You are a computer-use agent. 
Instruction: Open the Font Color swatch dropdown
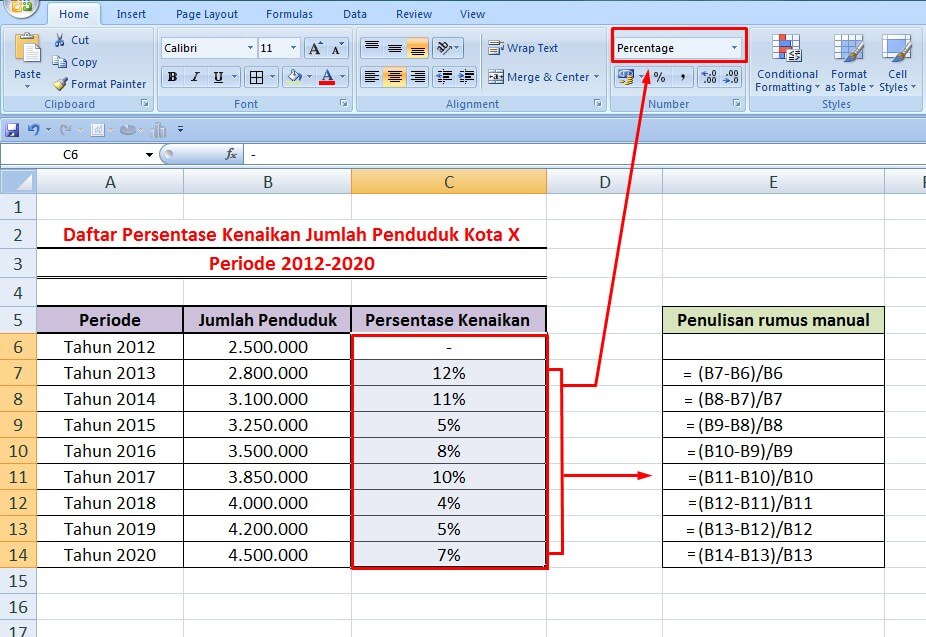coord(340,77)
